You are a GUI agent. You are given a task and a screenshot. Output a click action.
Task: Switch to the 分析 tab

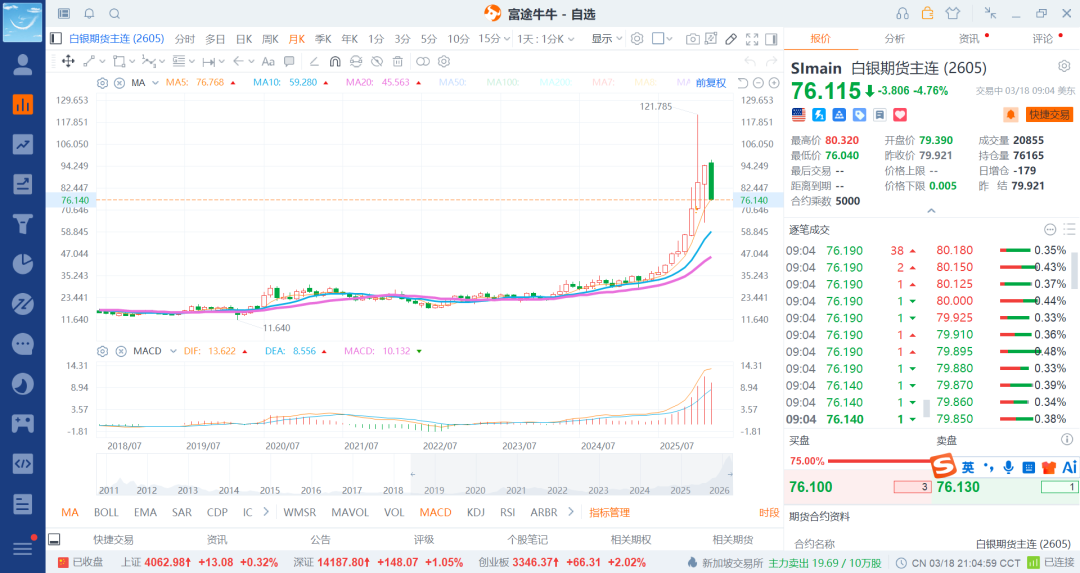click(895, 39)
